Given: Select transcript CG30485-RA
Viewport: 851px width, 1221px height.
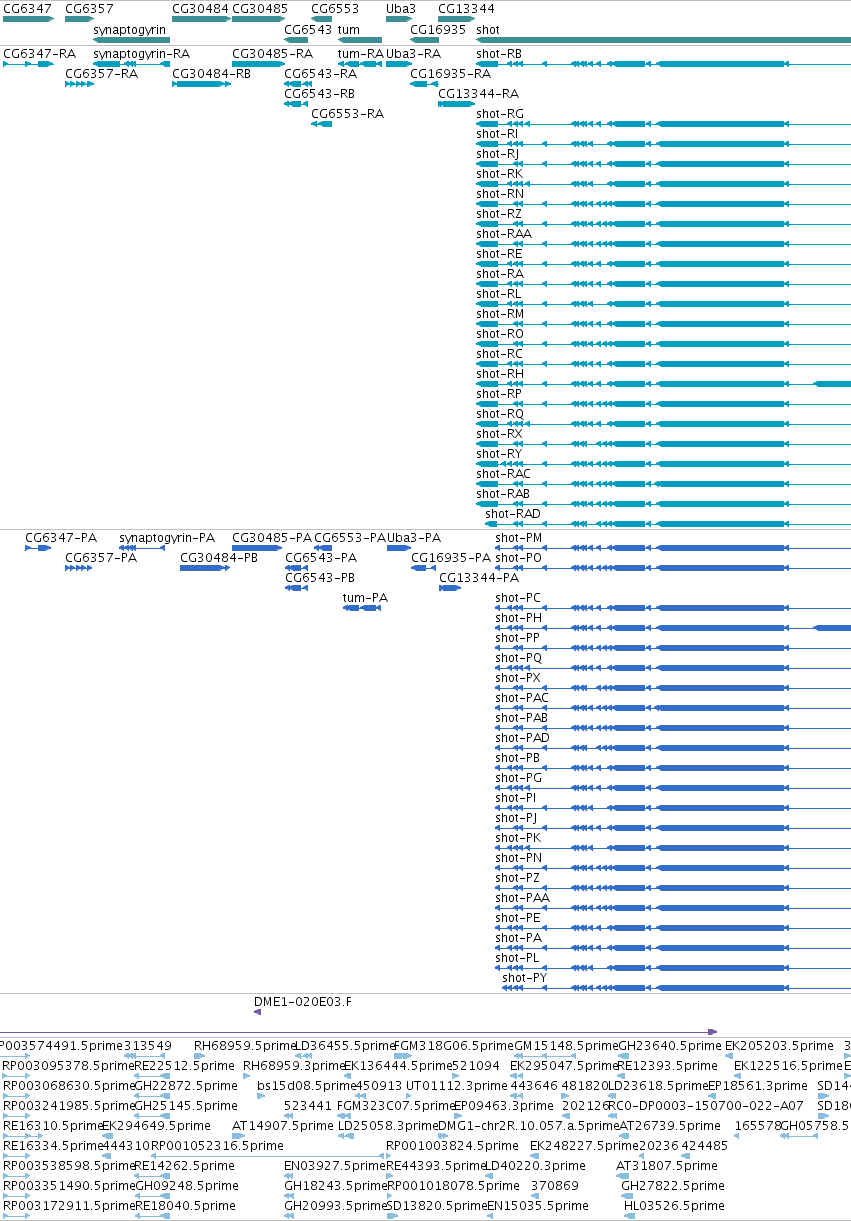Looking at the screenshot, I should pyautogui.click(x=272, y=53).
